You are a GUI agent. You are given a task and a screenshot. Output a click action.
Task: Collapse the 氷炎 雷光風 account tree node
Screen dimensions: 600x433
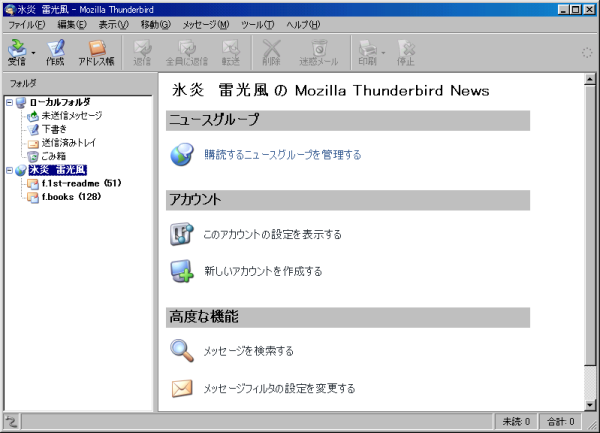click(x=10, y=170)
